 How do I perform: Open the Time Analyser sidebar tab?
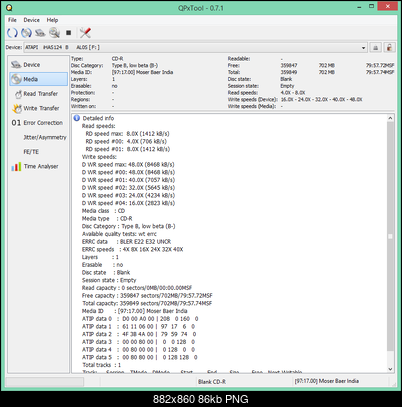39,166
